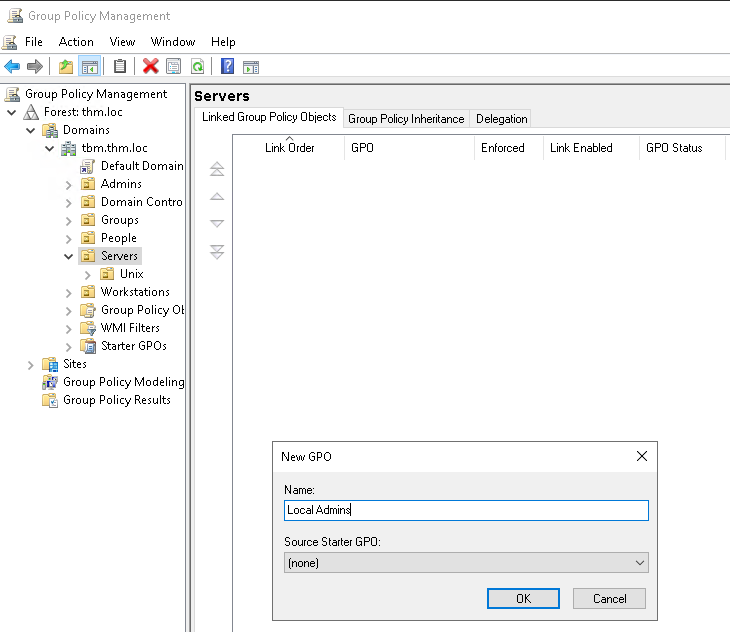The height and width of the screenshot is (632, 730).
Task: Click the Domains node icon
Action: (50, 130)
